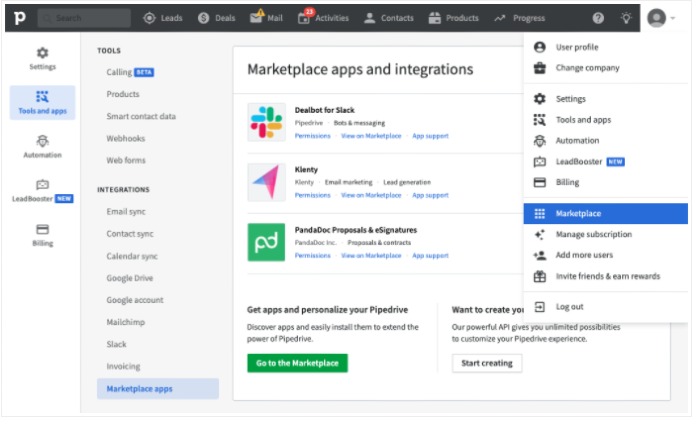Focus the Search field in top bar

tap(84, 18)
